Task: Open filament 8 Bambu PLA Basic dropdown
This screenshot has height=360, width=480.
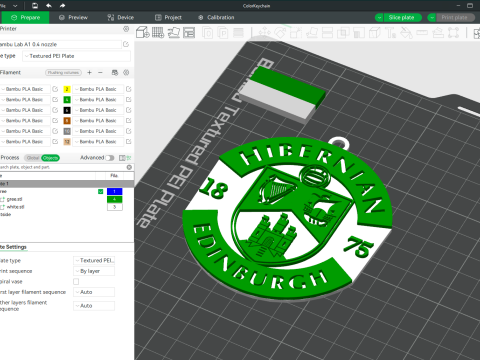Action: click(98, 121)
